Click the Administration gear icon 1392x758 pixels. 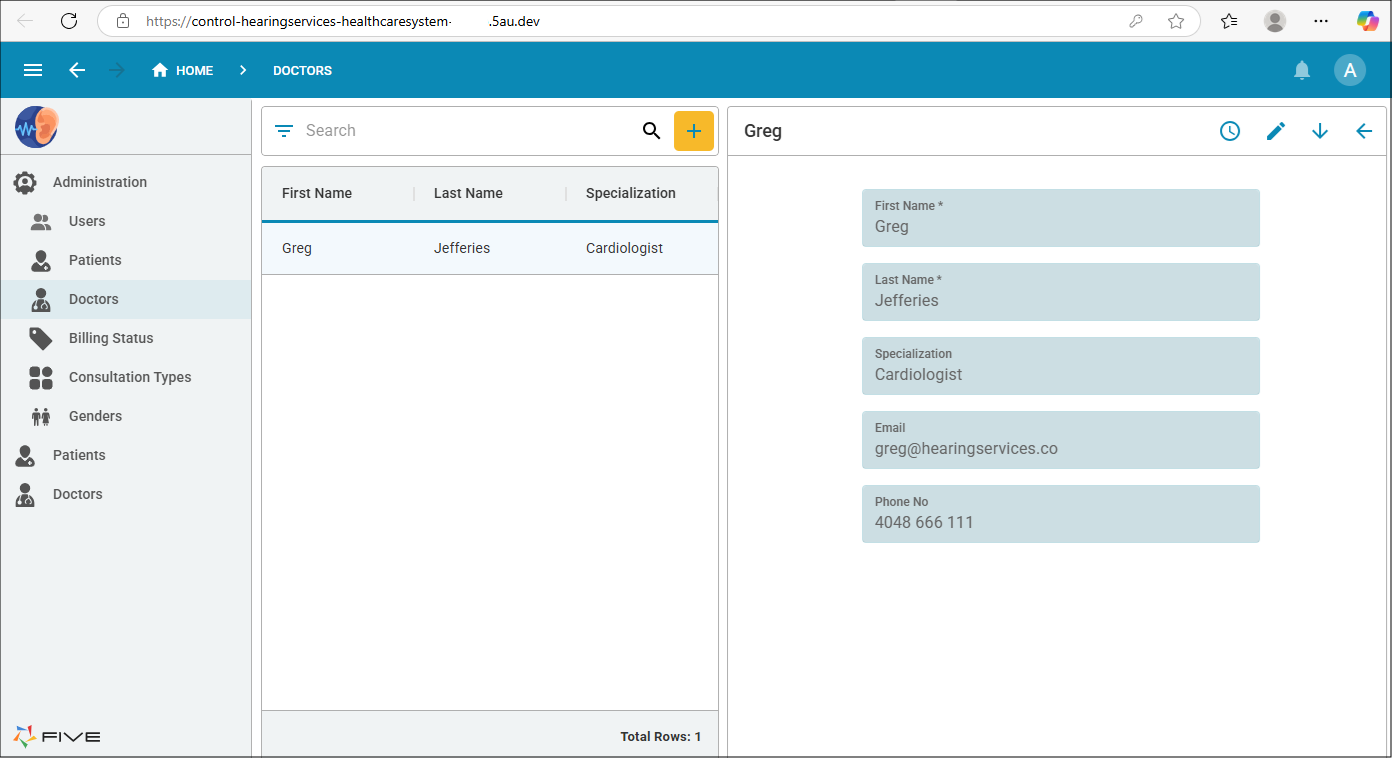(25, 182)
